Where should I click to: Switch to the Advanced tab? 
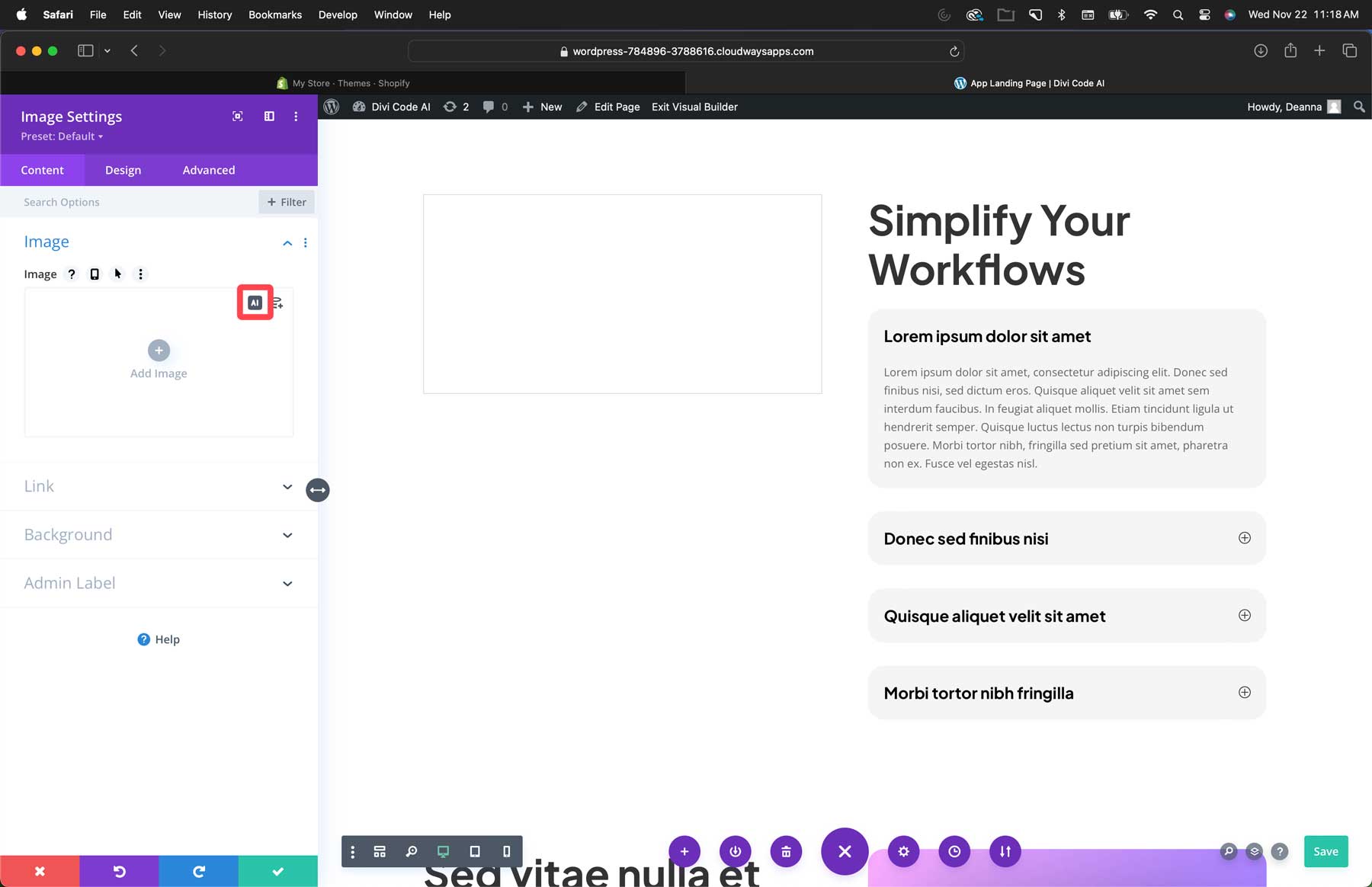pyautogui.click(x=208, y=170)
